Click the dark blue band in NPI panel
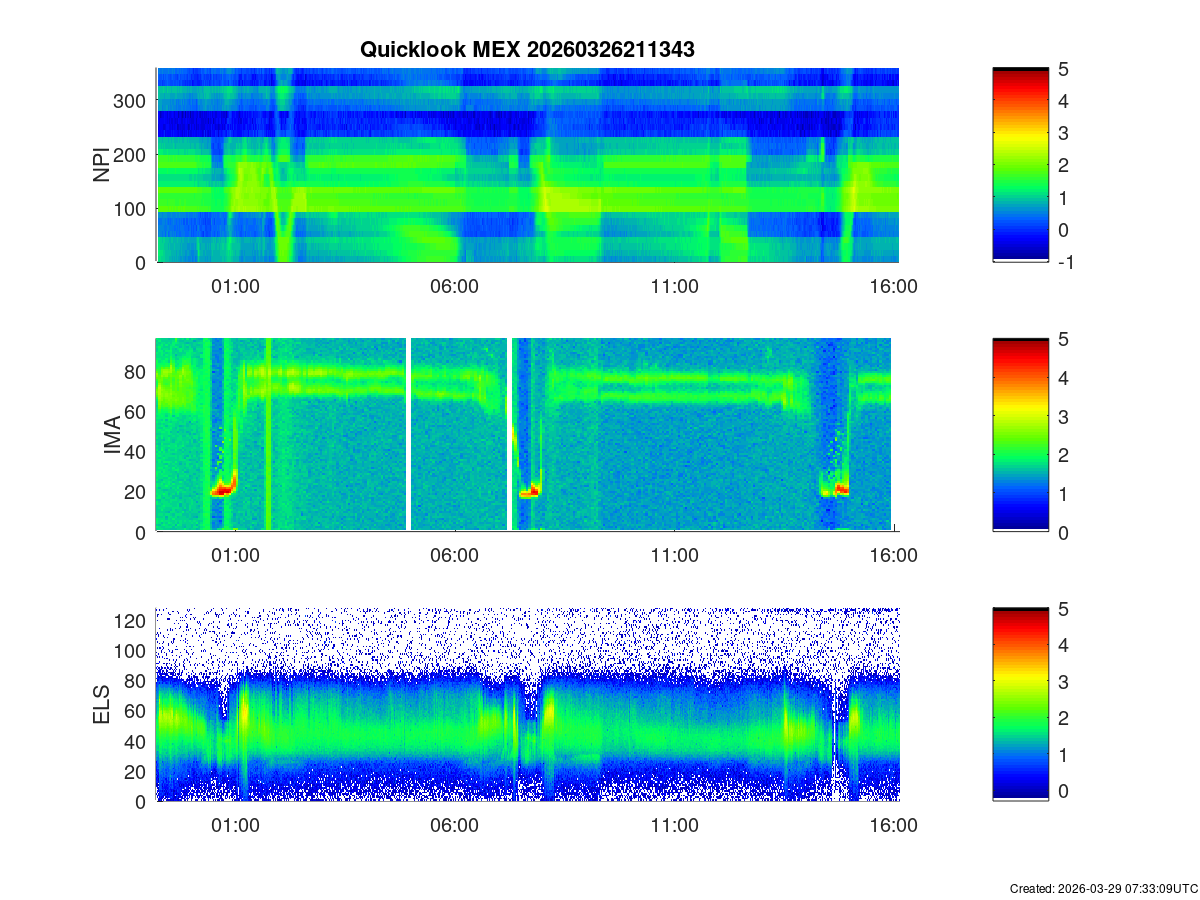This screenshot has height=900, width=1200. (x=527, y=123)
